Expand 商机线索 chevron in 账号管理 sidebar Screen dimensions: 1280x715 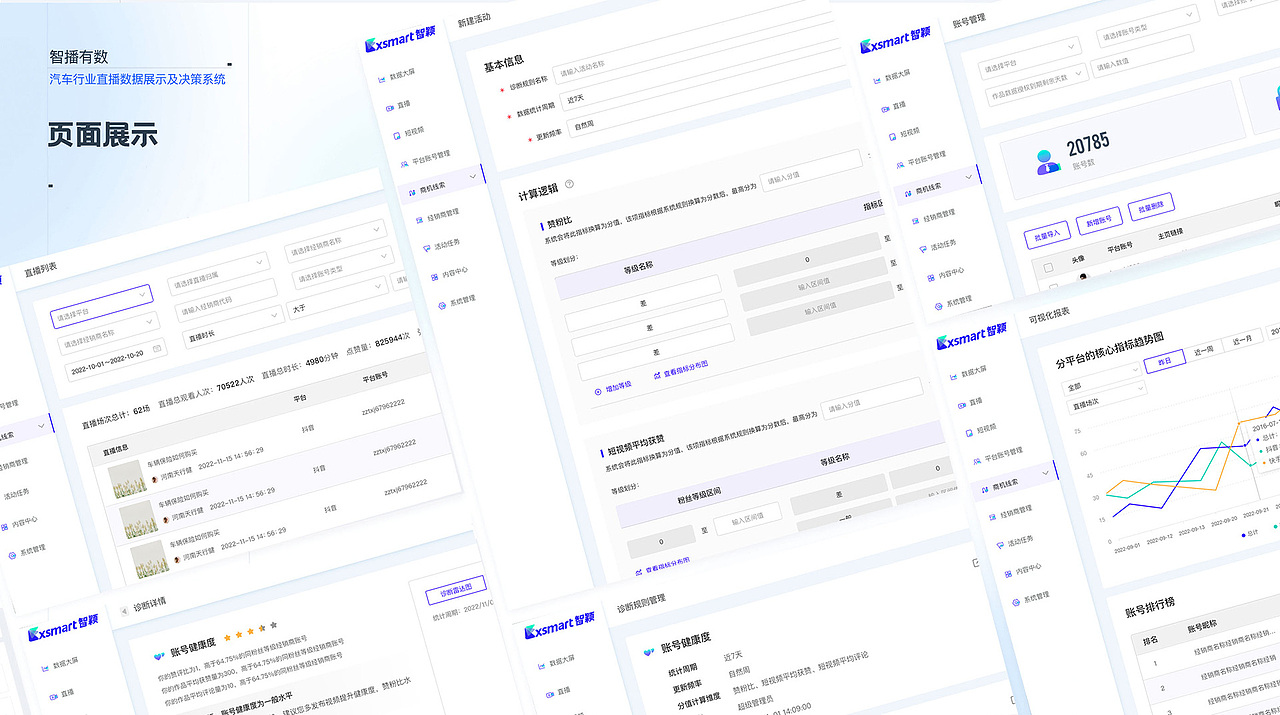[x=968, y=177]
